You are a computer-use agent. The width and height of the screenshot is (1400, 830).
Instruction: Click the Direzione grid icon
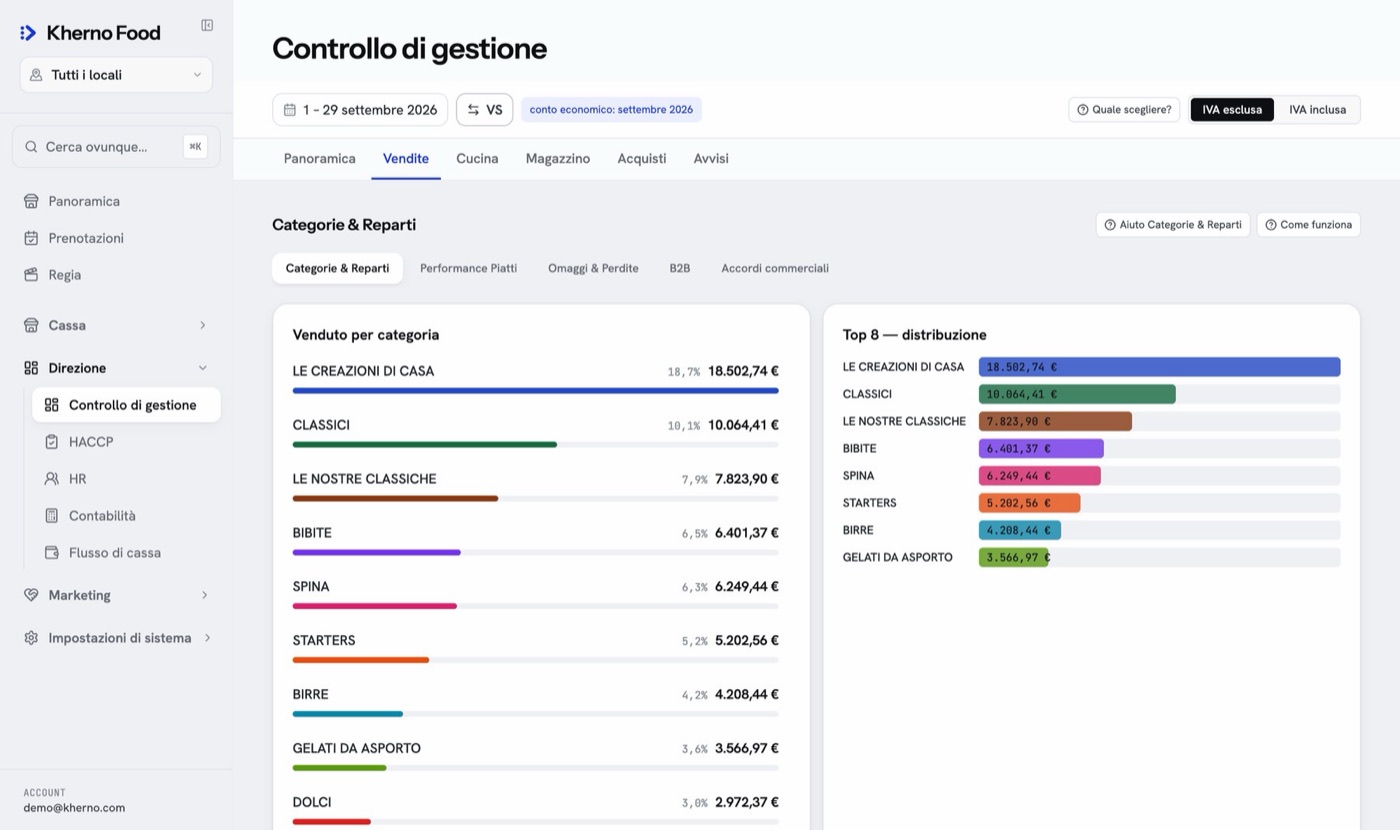(31, 368)
